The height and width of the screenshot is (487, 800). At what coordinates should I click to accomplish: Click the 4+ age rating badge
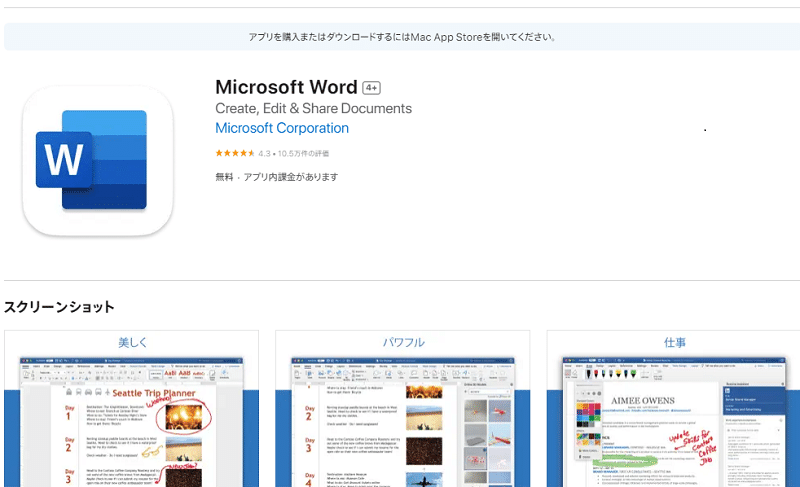[371, 88]
